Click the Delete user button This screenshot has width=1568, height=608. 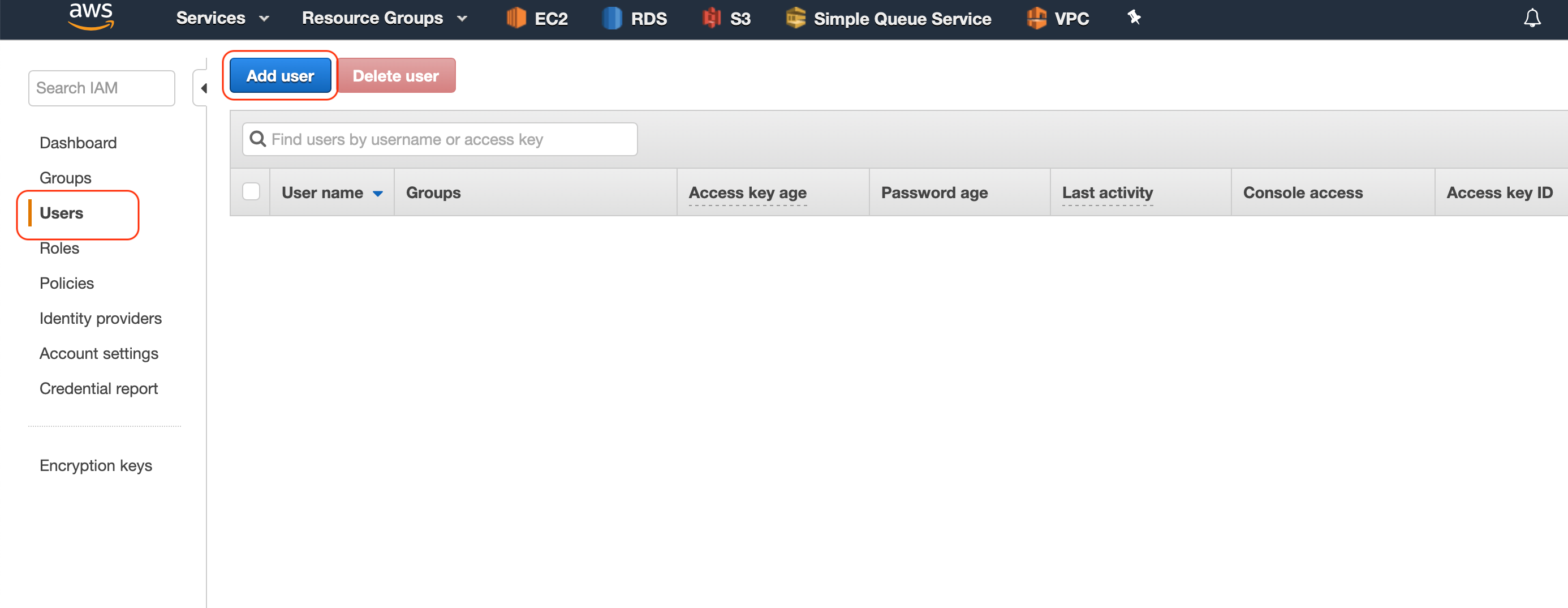coord(395,75)
